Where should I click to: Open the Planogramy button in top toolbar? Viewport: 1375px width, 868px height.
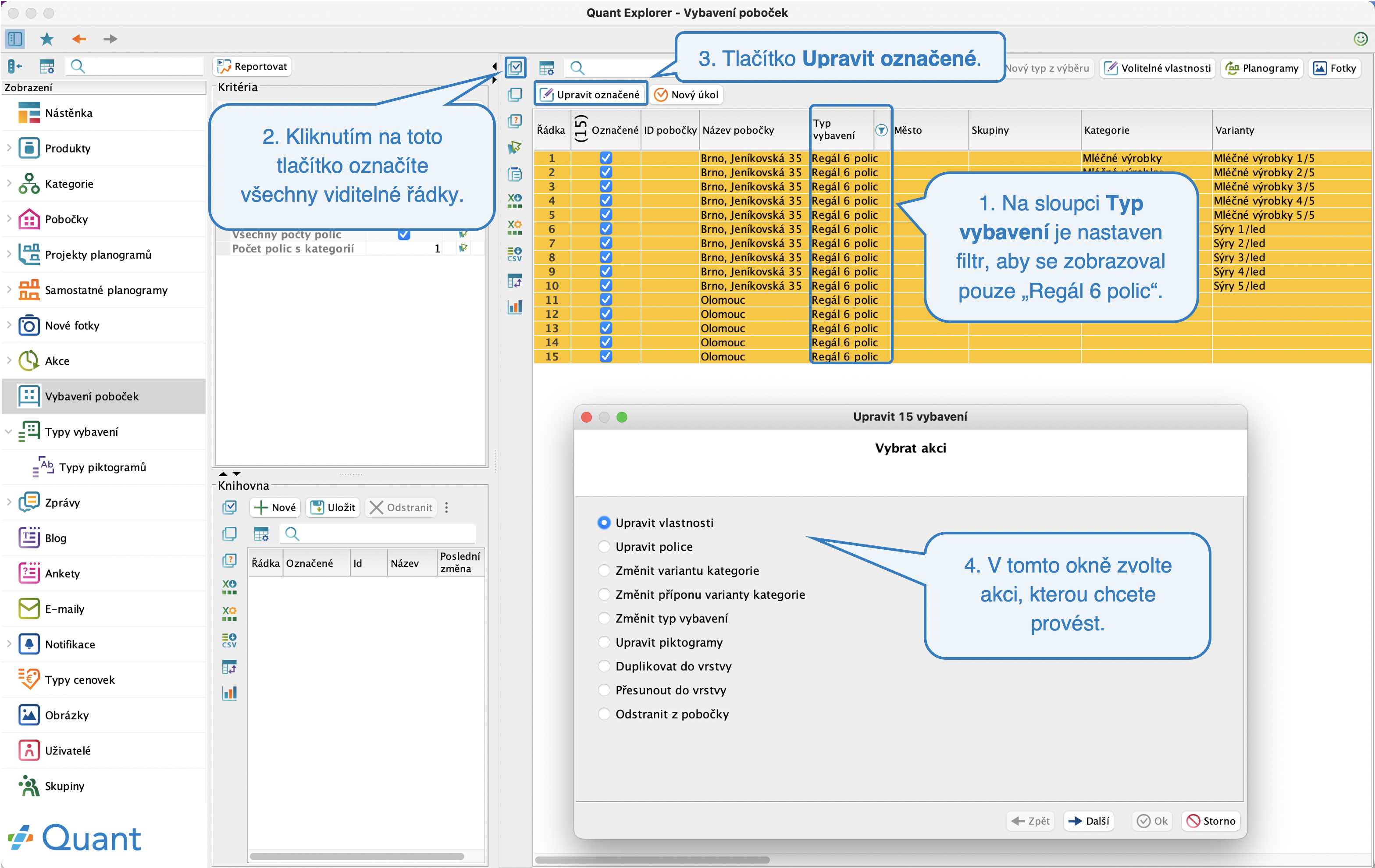click(1262, 68)
